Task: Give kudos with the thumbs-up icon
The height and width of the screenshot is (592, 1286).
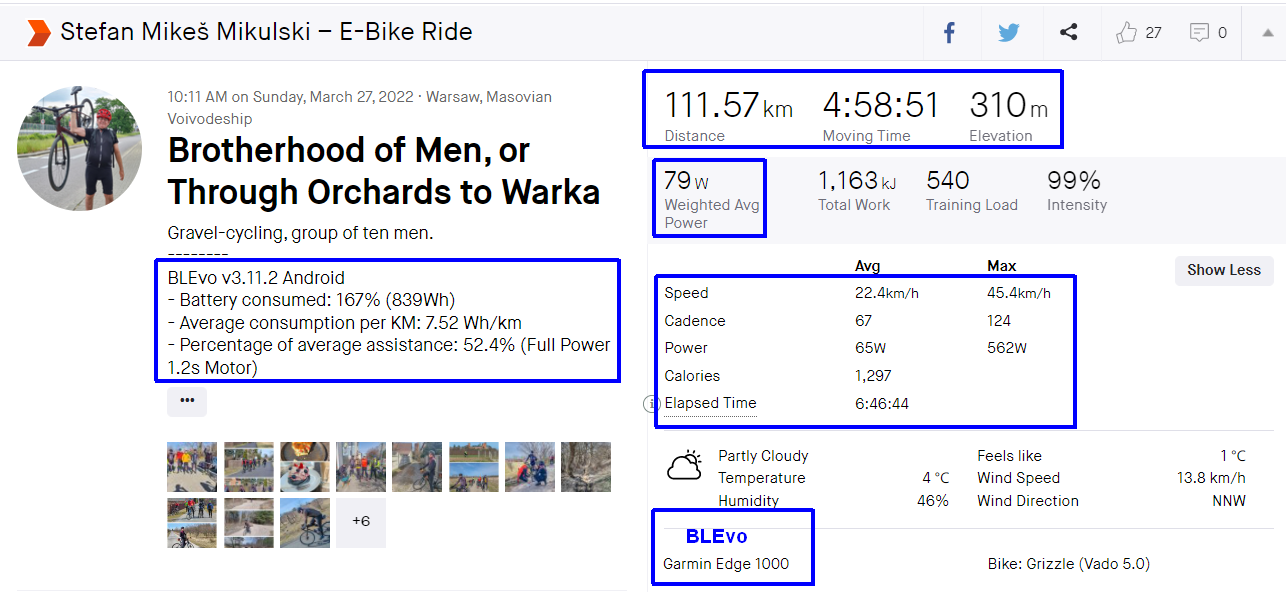Action: (x=1127, y=33)
